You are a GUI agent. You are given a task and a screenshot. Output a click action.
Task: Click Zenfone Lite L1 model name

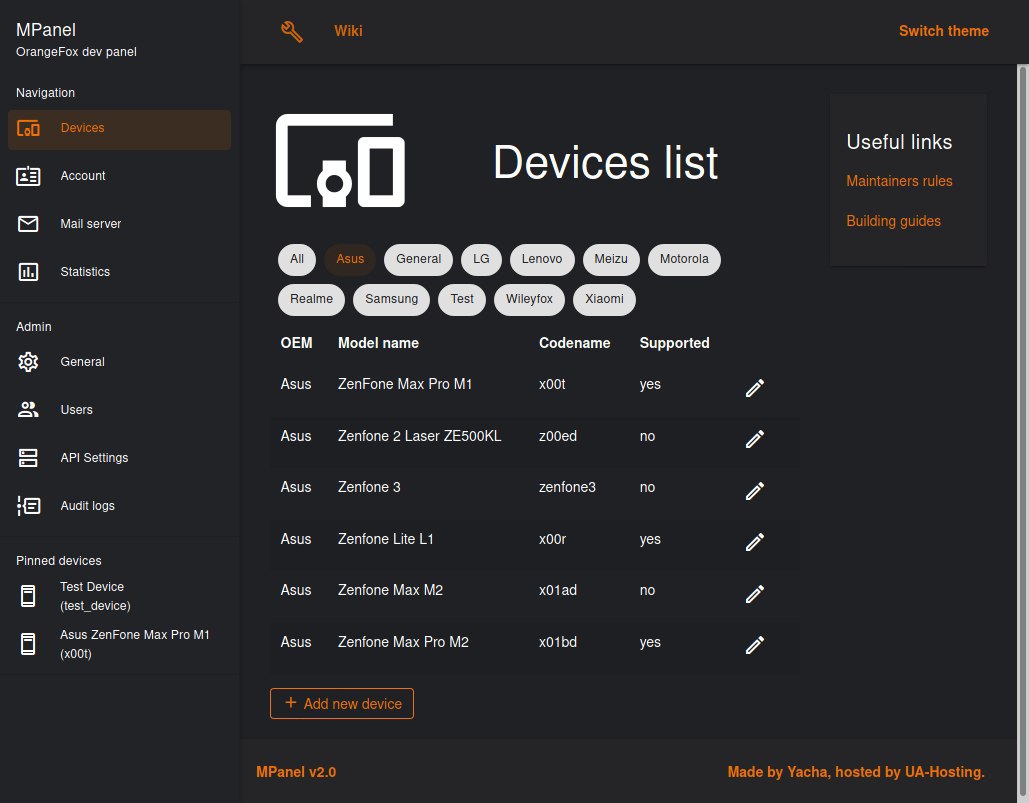point(386,539)
